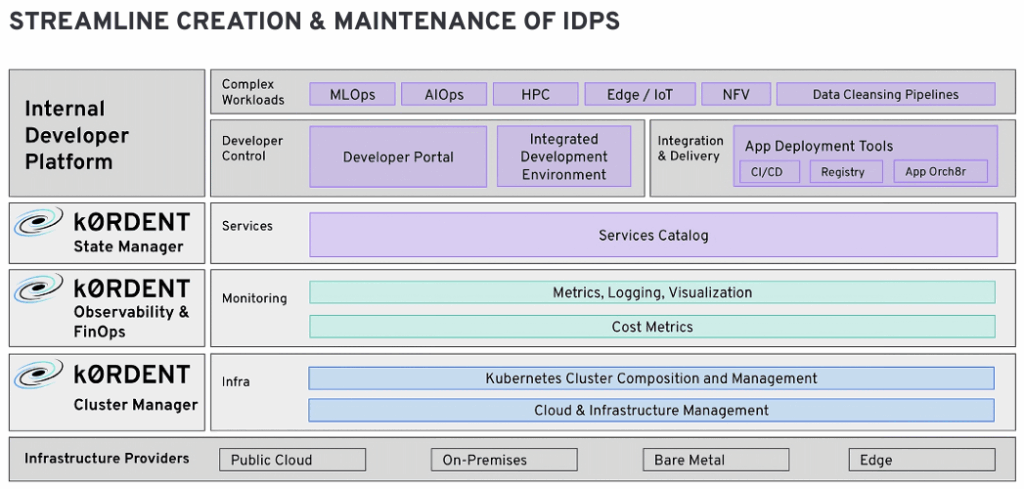Click the Services row label

(247, 226)
